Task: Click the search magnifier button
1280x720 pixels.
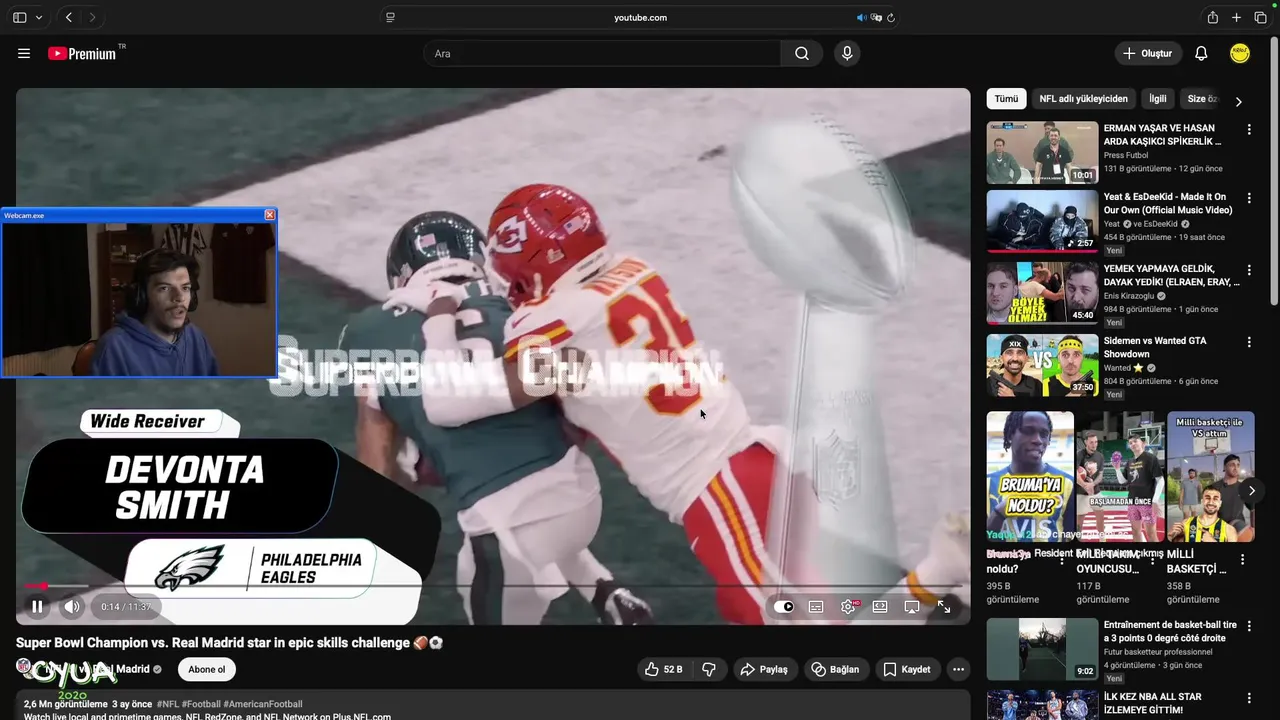Action: click(802, 53)
